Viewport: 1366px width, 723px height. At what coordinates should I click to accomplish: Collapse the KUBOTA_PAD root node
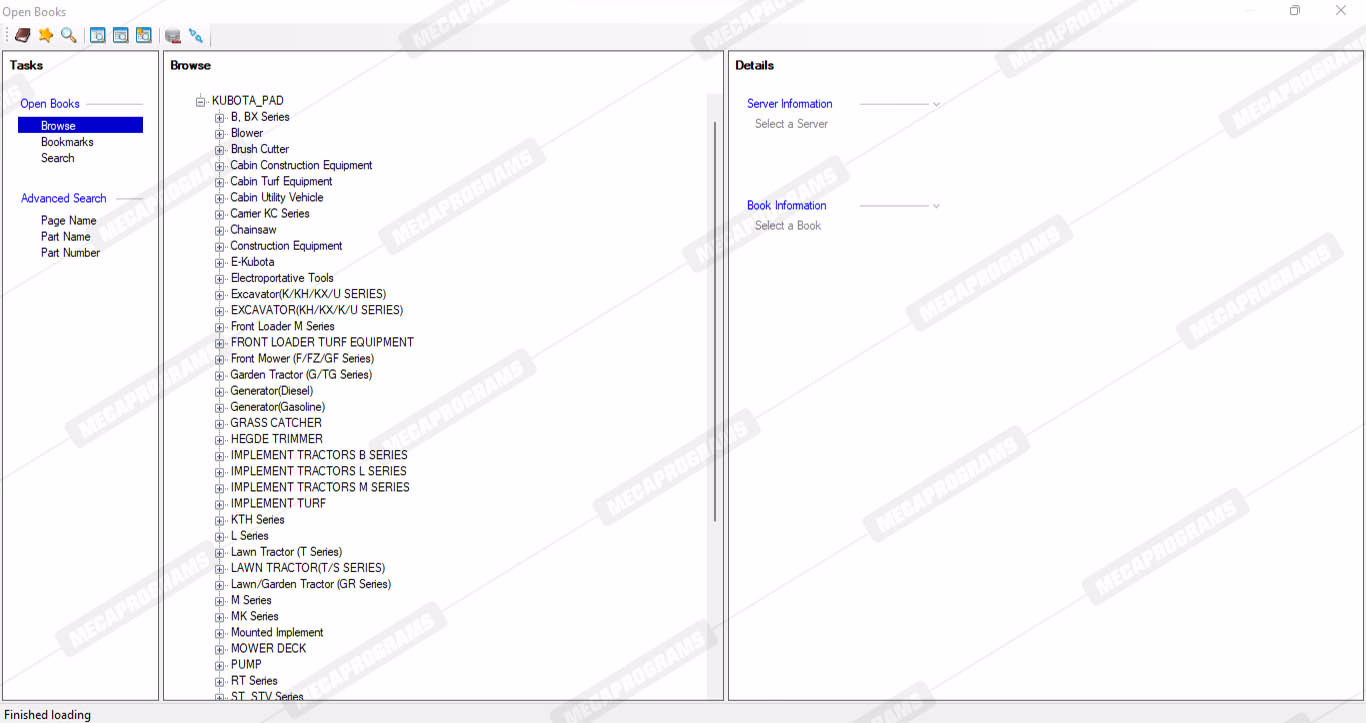tap(201, 101)
